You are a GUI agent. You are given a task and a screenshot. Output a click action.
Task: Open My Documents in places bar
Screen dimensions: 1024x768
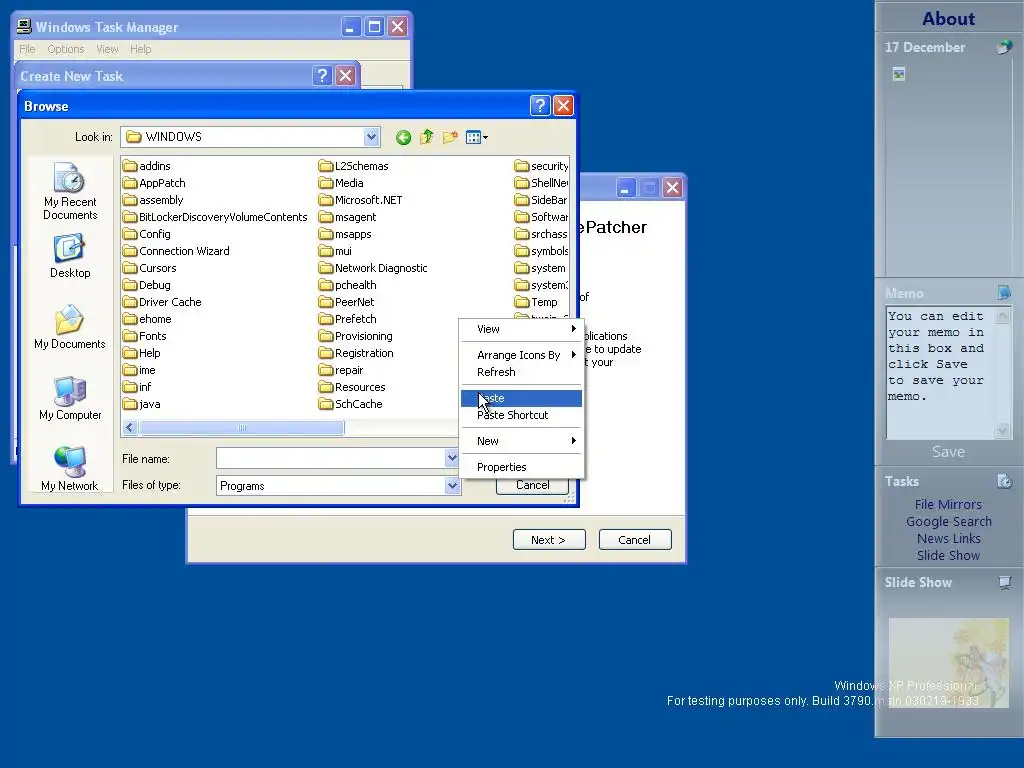(x=70, y=327)
